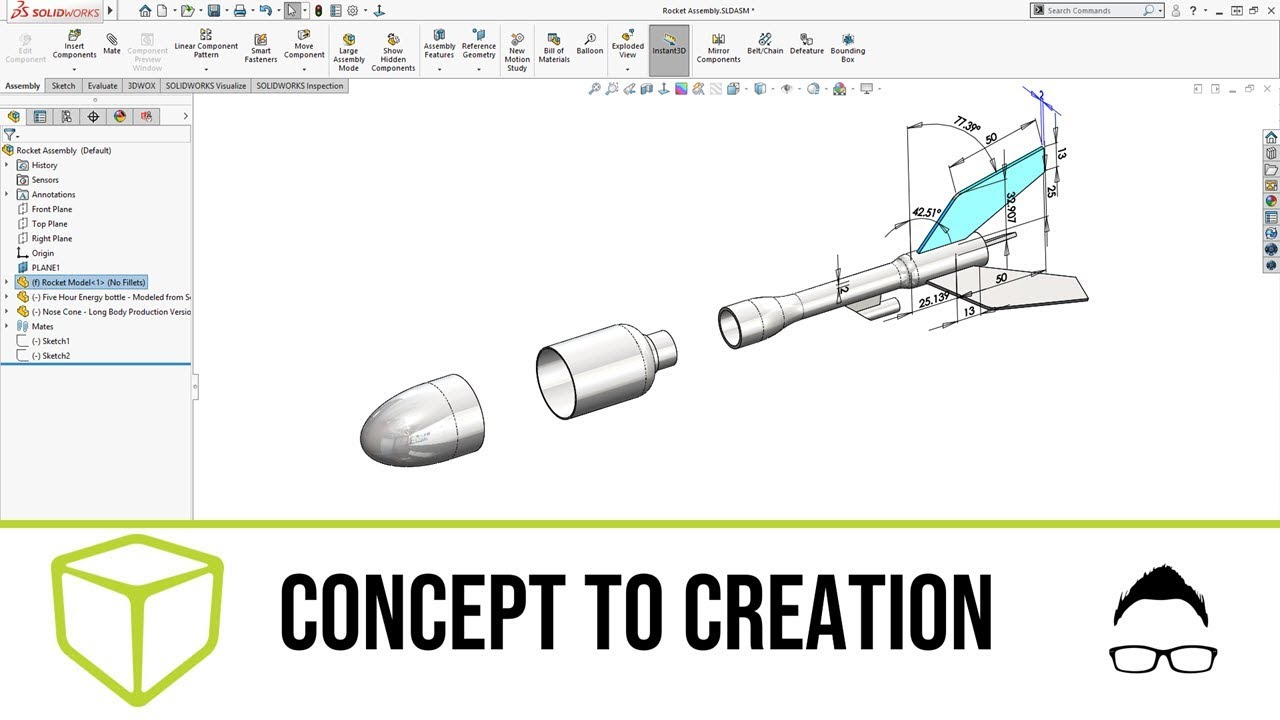Expand the Five Hour Energy bottle node
This screenshot has height=720, width=1280.
(7, 297)
